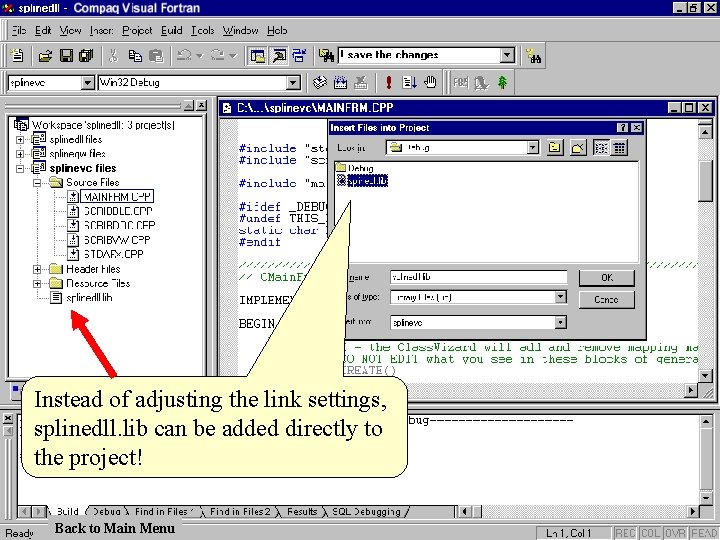Select MAINFRM.CPP in the file tree
Screen dimensions: 720x540
(117, 197)
